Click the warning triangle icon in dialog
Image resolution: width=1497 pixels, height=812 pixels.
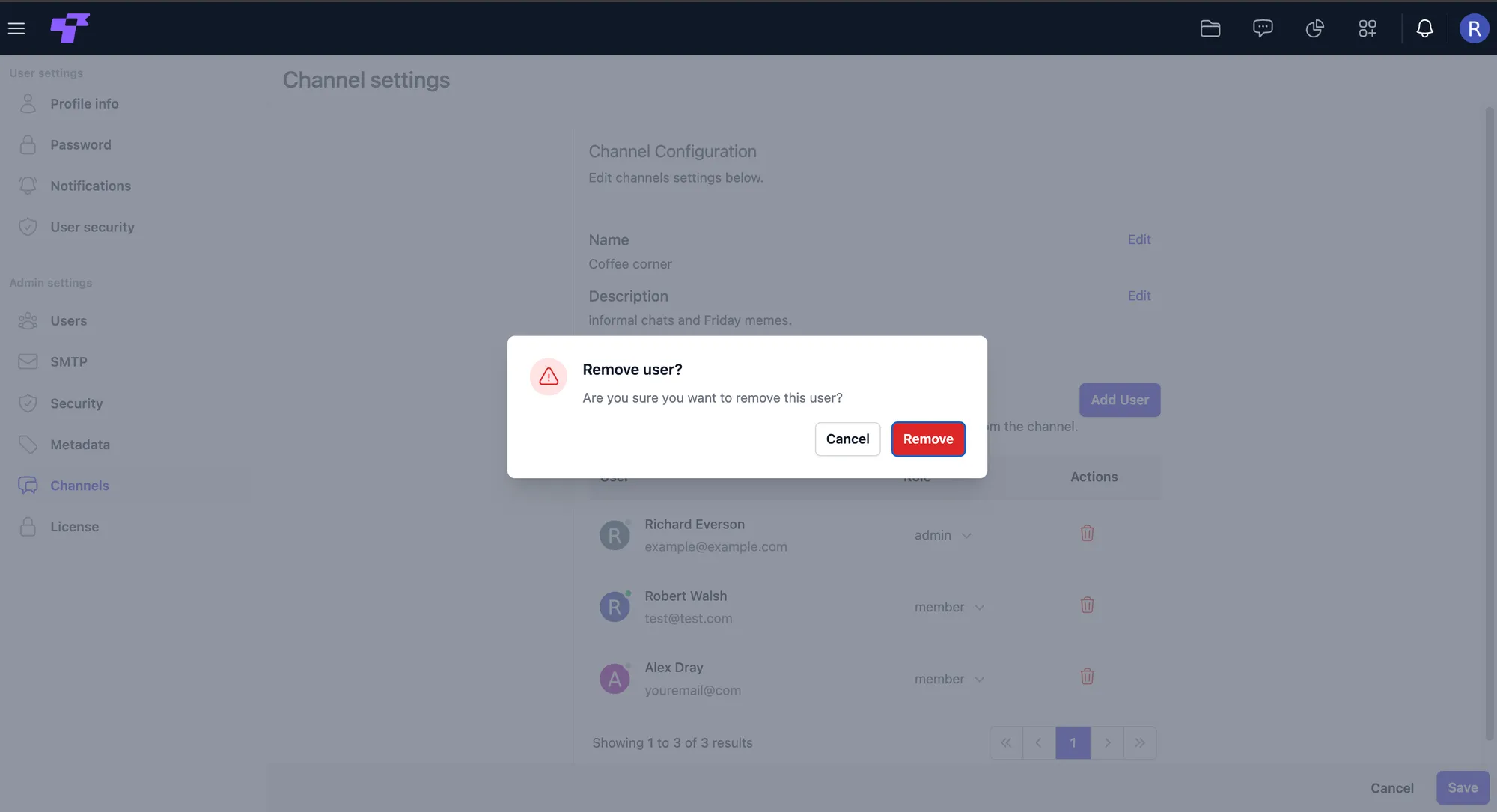pyautogui.click(x=549, y=376)
